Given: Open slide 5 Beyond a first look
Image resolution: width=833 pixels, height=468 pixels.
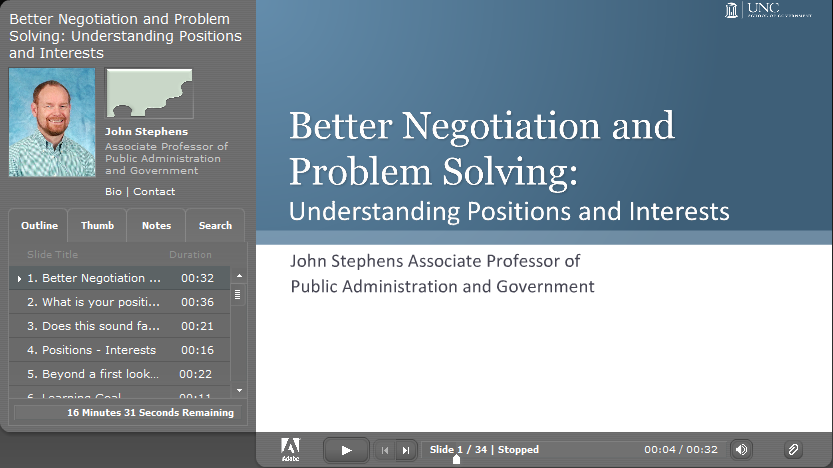Looking at the screenshot, I should (x=120, y=374).
